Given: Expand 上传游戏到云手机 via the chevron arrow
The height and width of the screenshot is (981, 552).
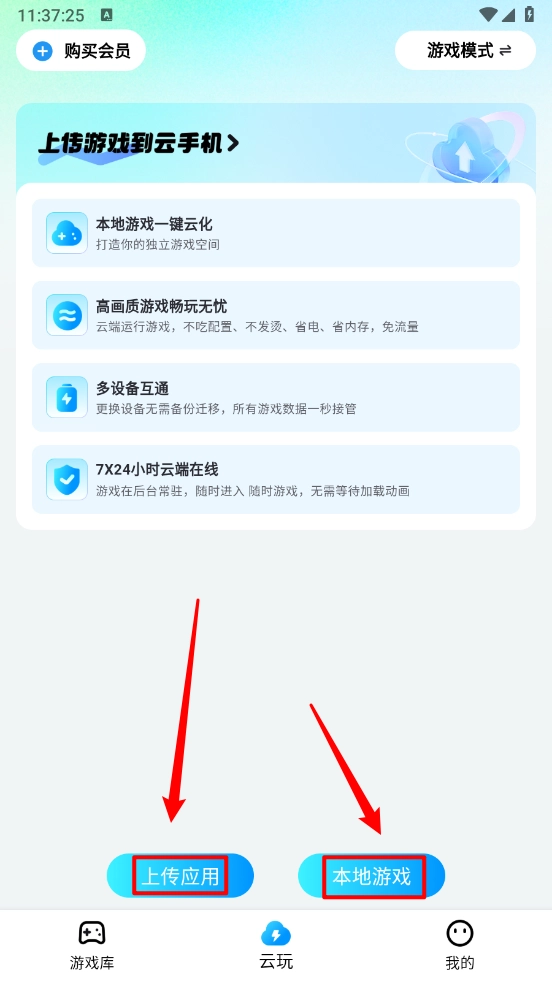Looking at the screenshot, I should pos(233,144).
